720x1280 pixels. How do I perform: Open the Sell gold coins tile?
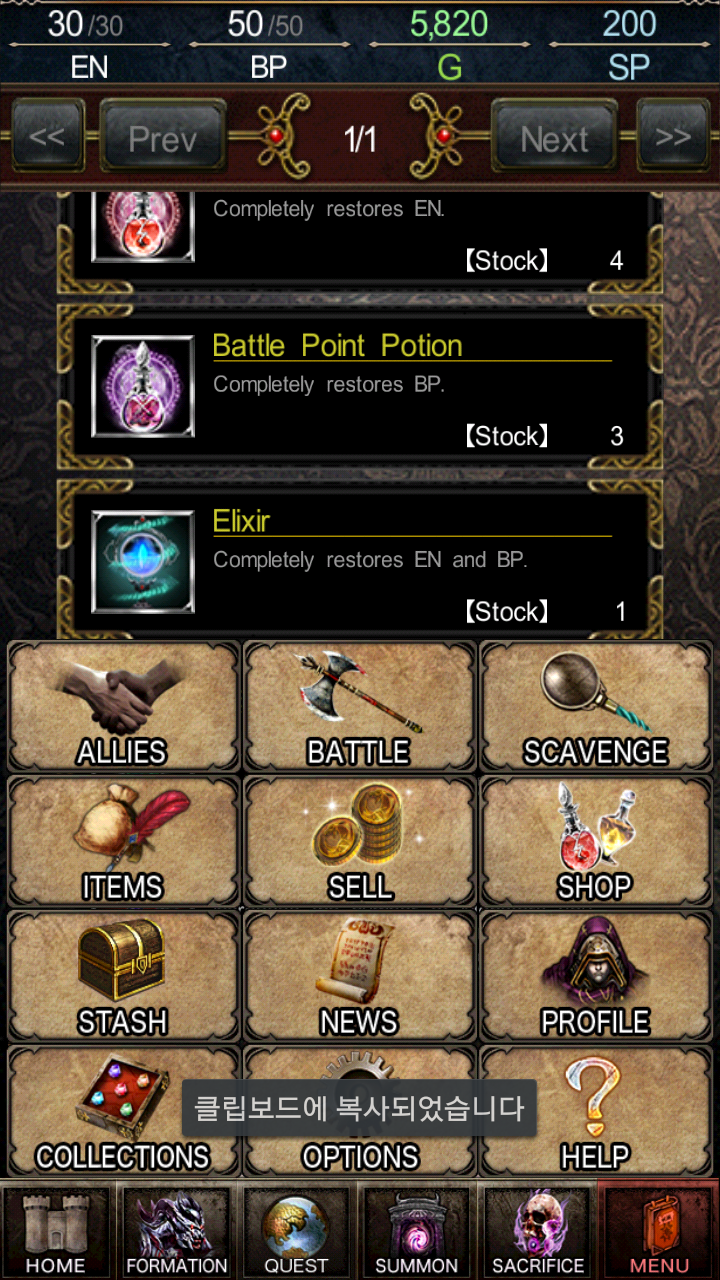point(360,842)
